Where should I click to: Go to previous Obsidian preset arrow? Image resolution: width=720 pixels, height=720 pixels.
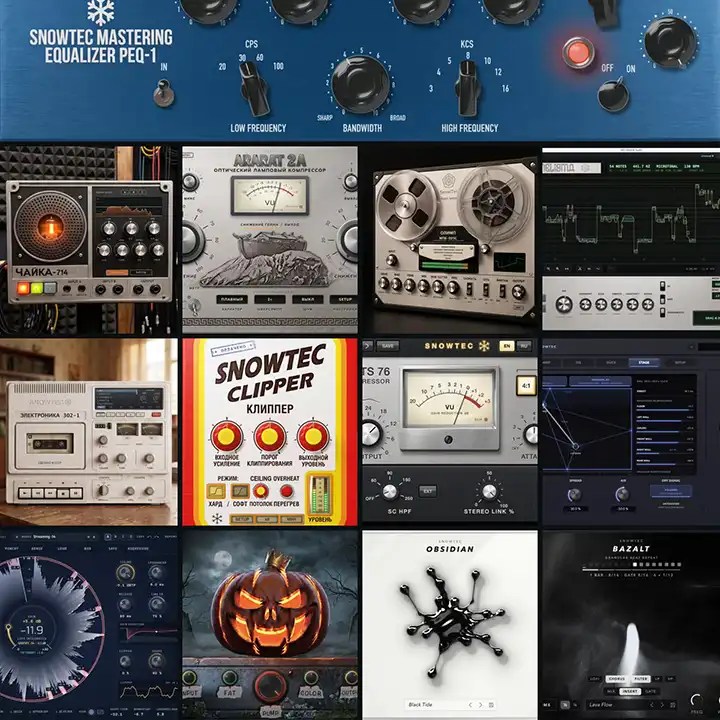click(x=470, y=705)
